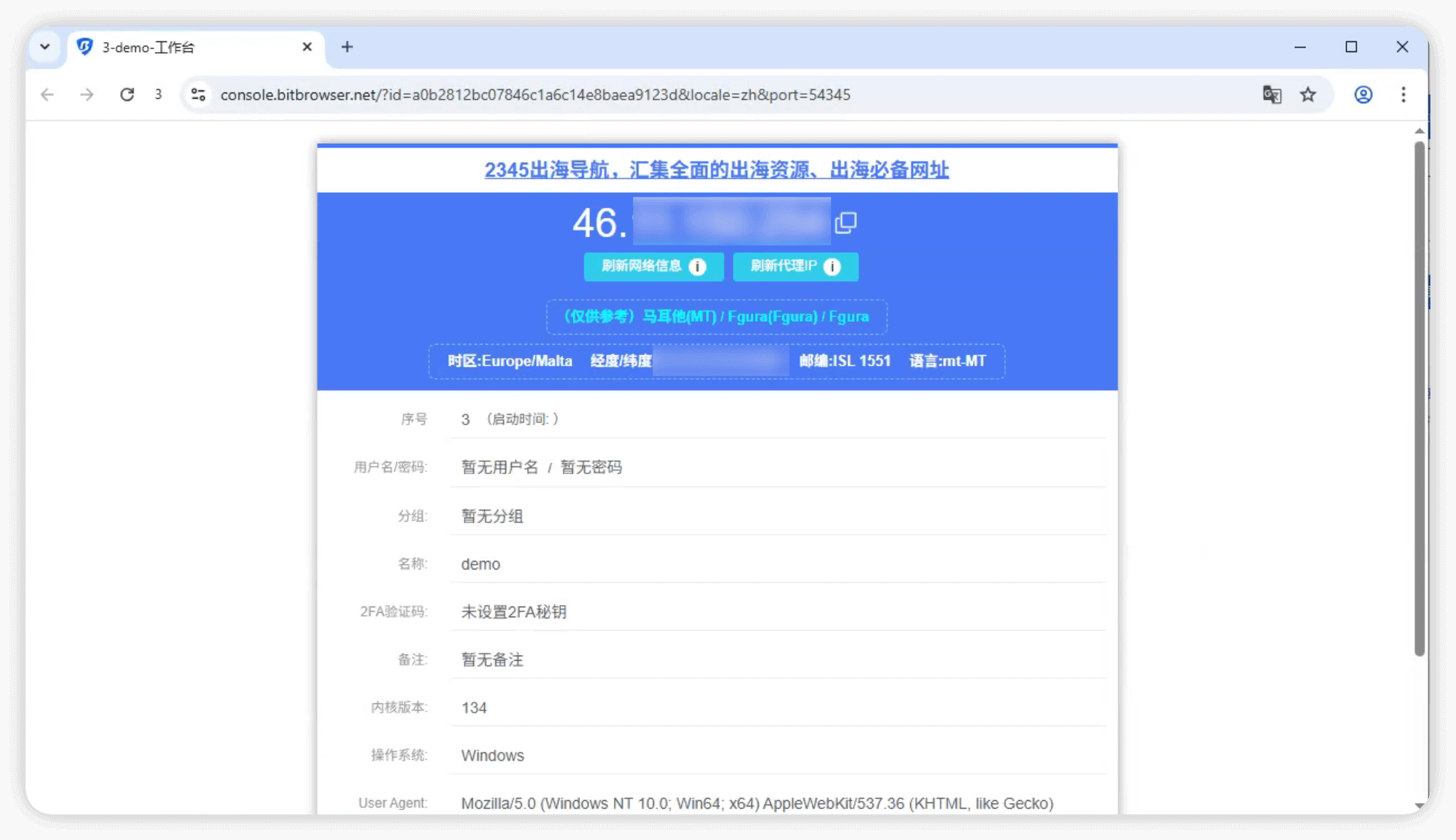This screenshot has height=840, width=1456.
Task: Open Google Translate icon in address bar
Action: pos(1272,95)
